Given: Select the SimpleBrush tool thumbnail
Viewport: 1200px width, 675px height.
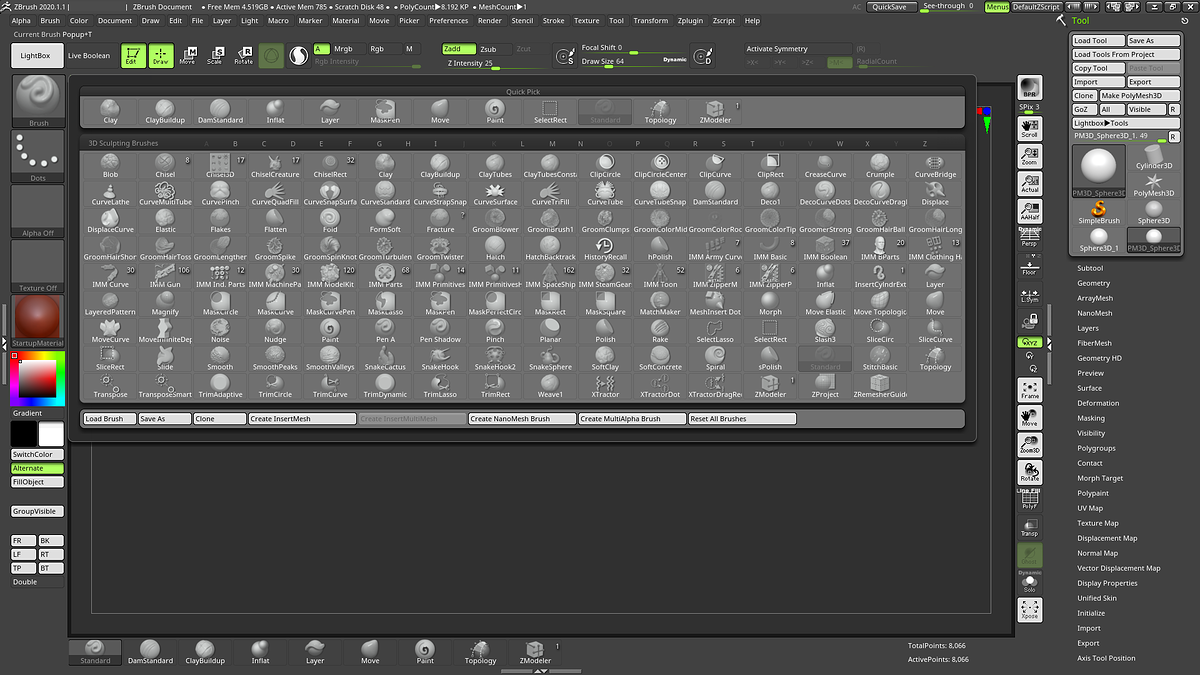Looking at the screenshot, I should pyautogui.click(x=1099, y=213).
